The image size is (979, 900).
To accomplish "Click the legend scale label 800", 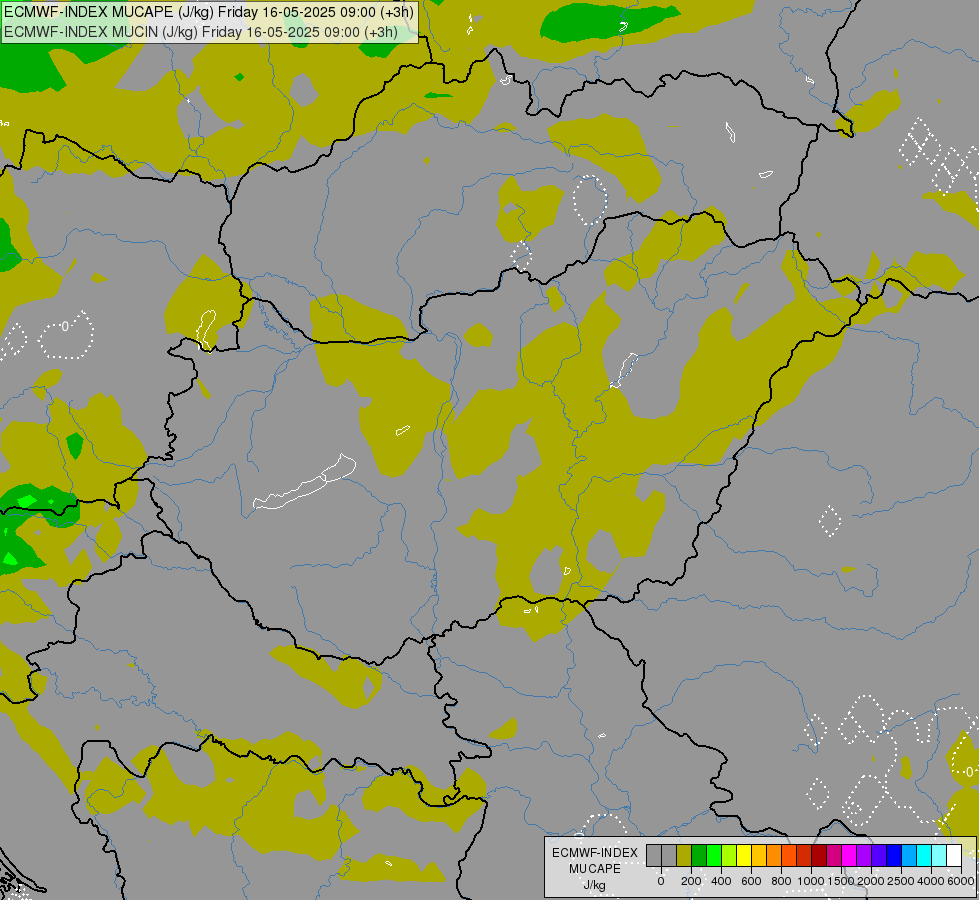I will pos(781,881).
